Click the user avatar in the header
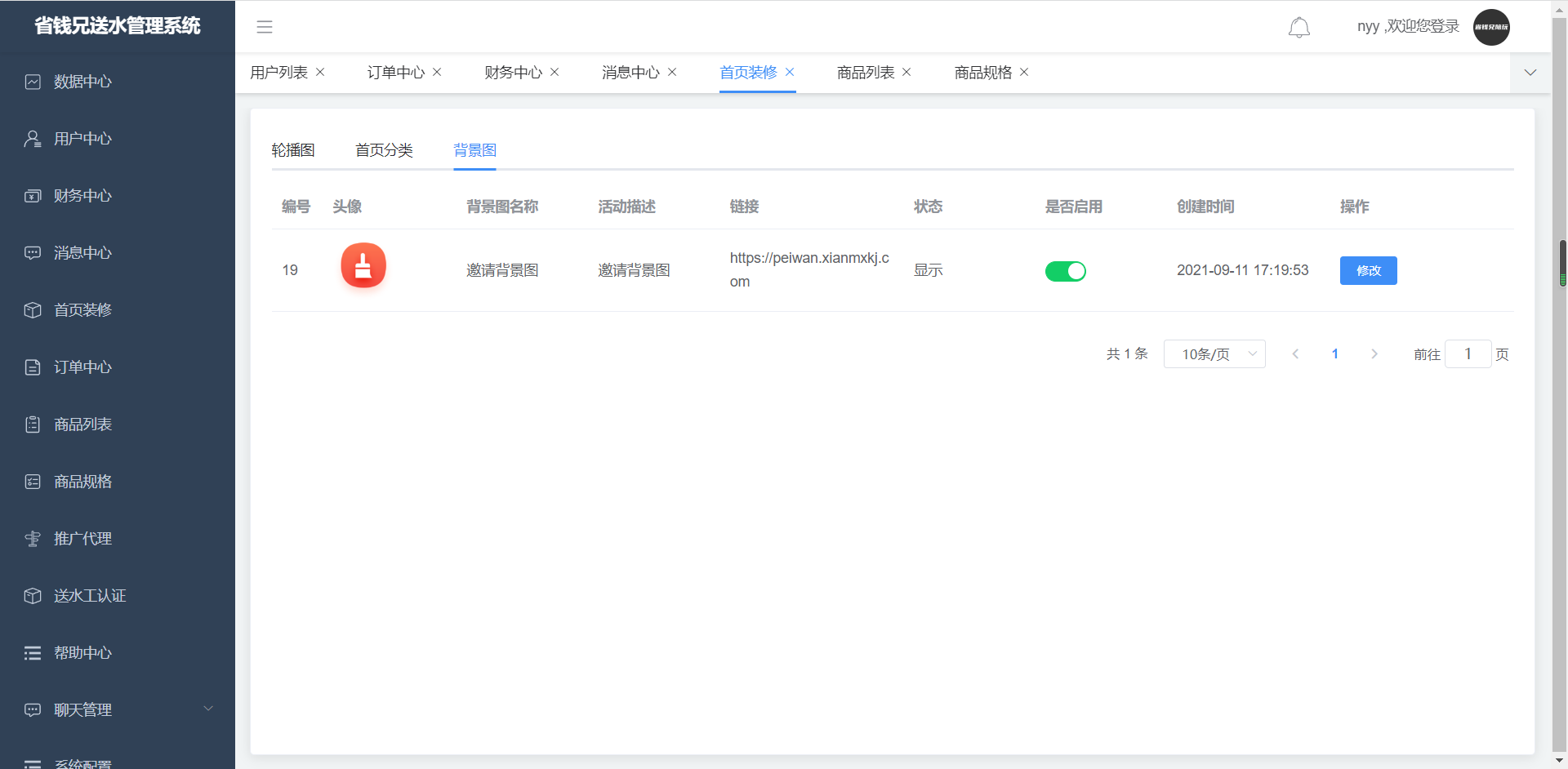 [1490, 27]
